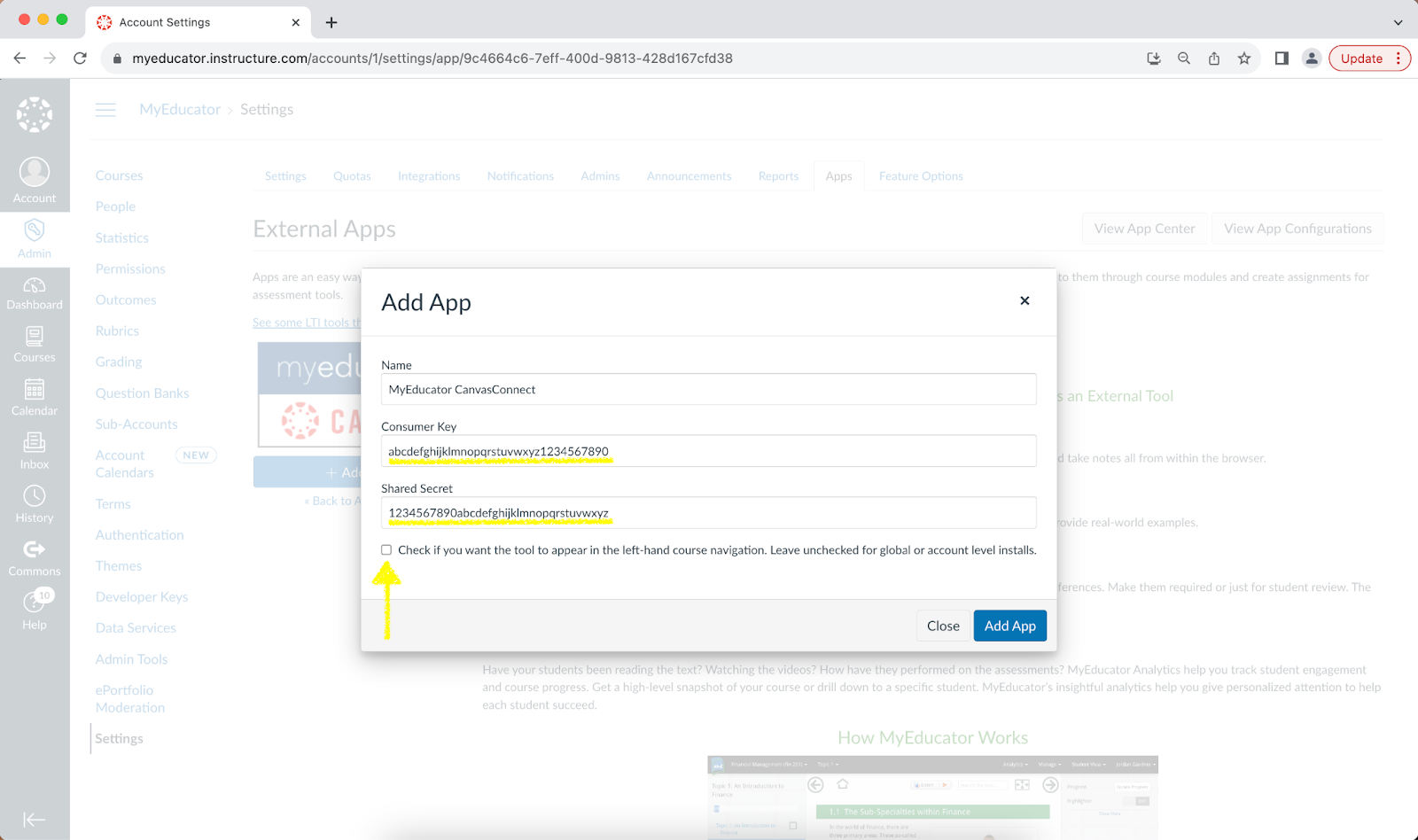Screen dimensions: 1418x840
Task: Bookmark this page with the star icon
Action: point(1244,58)
